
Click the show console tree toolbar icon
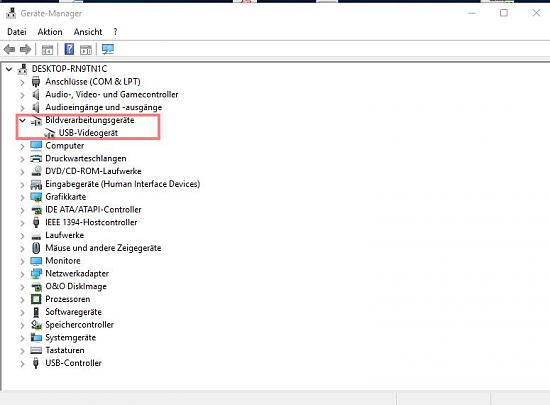pyautogui.click(x=47, y=50)
